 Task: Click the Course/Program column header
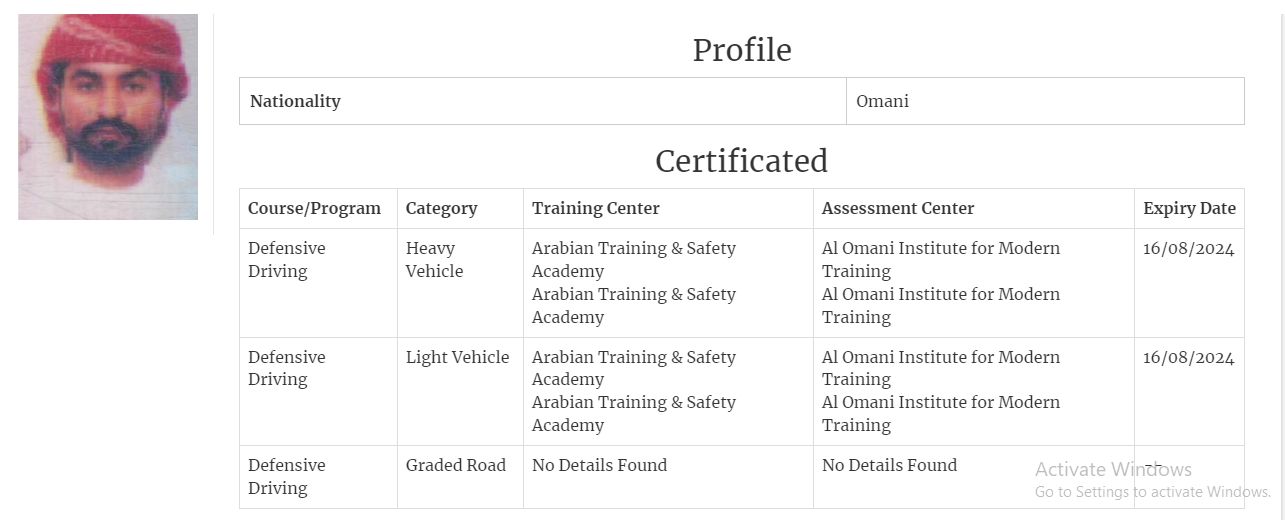pos(314,208)
